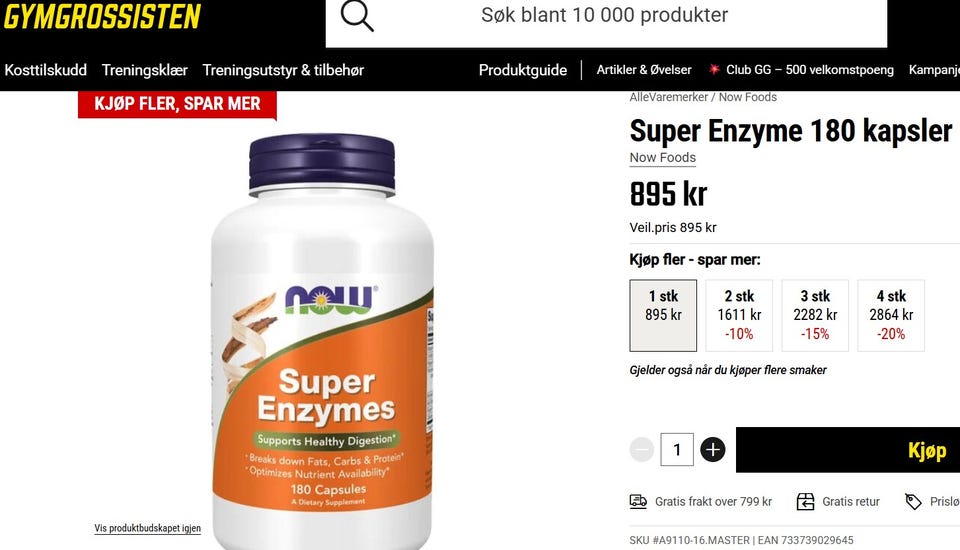Click the Gymgrossisten logo
The image size is (960, 550).
(102, 17)
